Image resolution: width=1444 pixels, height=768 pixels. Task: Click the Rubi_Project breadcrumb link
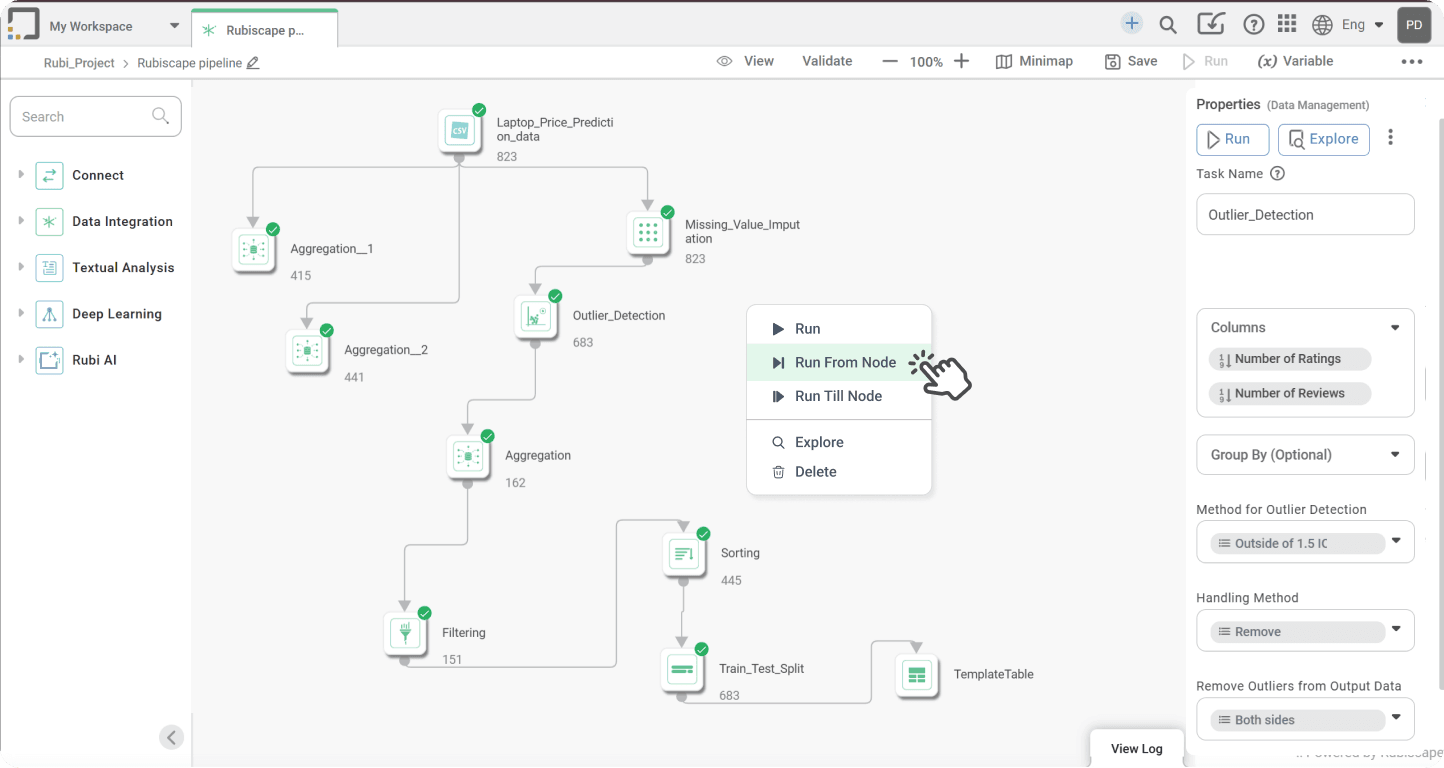pyautogui.click(x=79, y=63)
